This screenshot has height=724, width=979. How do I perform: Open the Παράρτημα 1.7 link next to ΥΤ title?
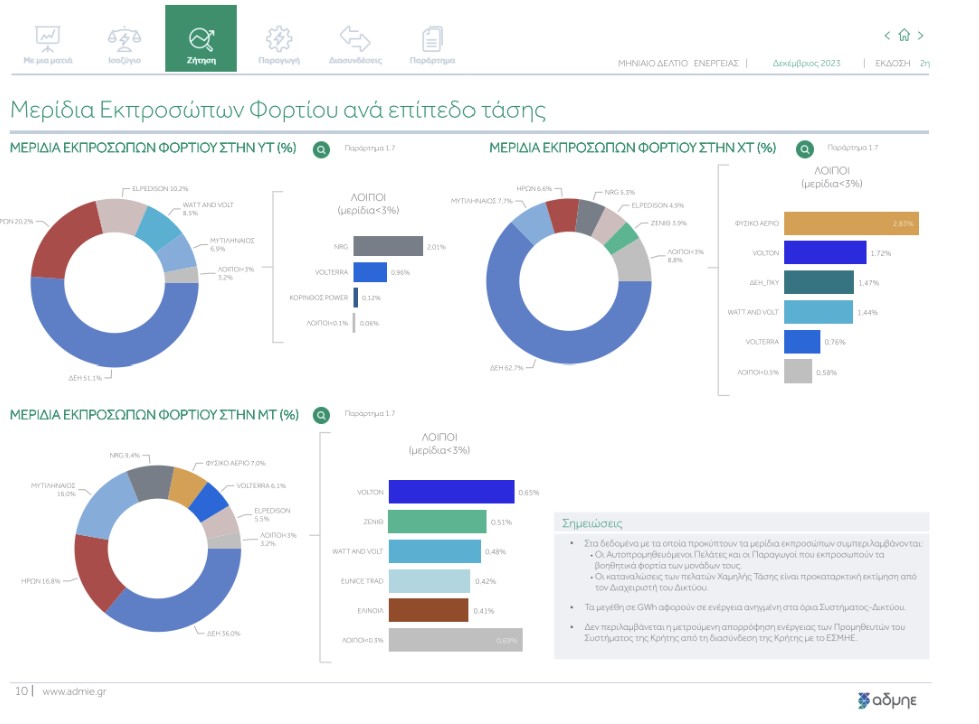(370, 148)
